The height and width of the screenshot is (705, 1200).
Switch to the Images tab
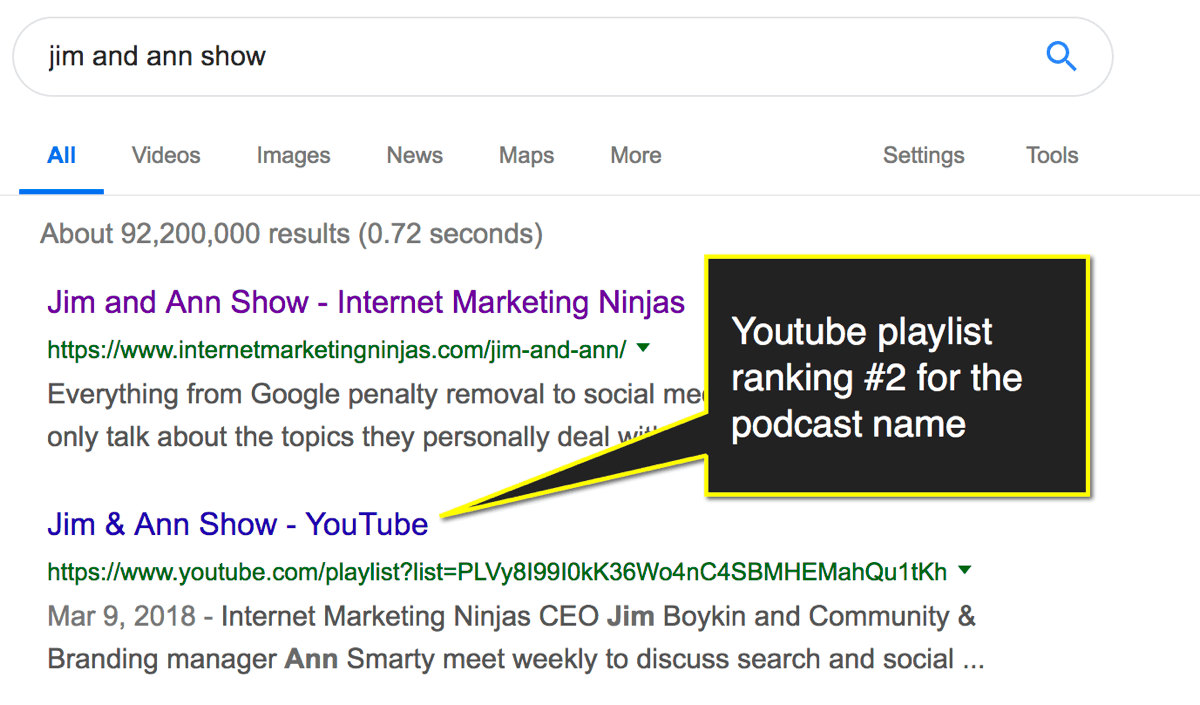pos(293,155)
